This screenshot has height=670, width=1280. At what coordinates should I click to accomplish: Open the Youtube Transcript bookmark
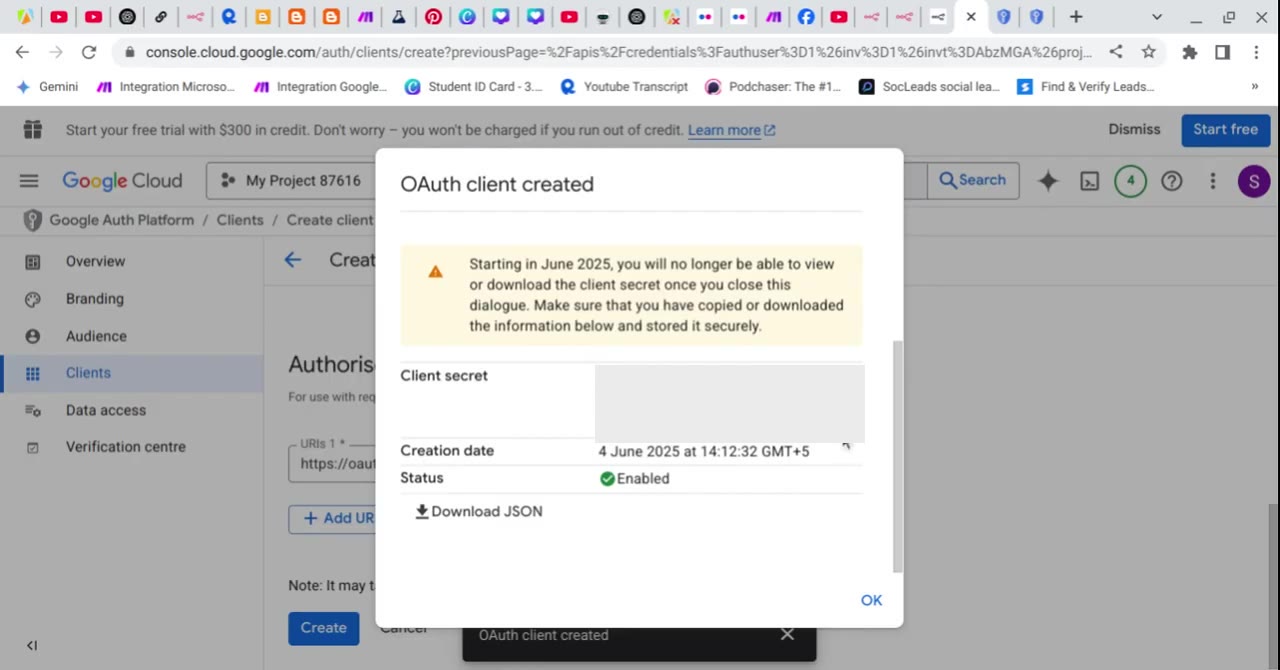(624, 87)
